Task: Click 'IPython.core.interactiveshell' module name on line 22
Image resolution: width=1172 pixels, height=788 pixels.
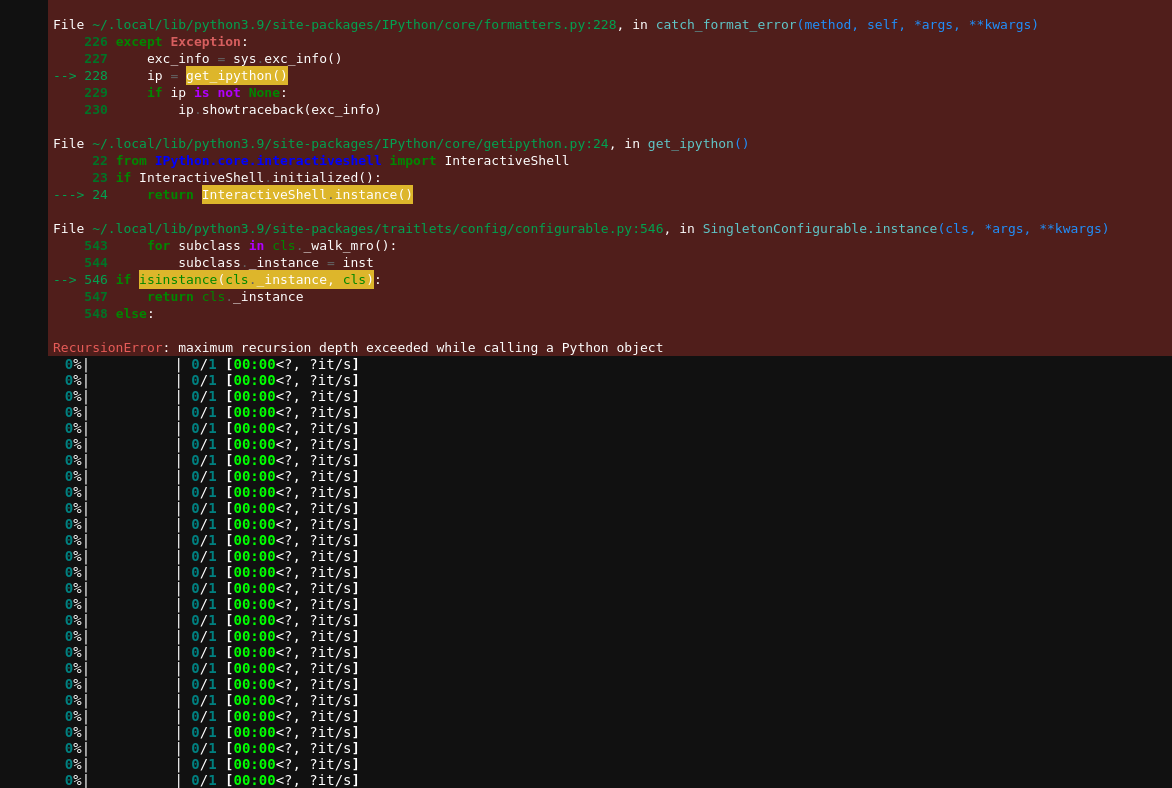Action: tap(268, 161)
